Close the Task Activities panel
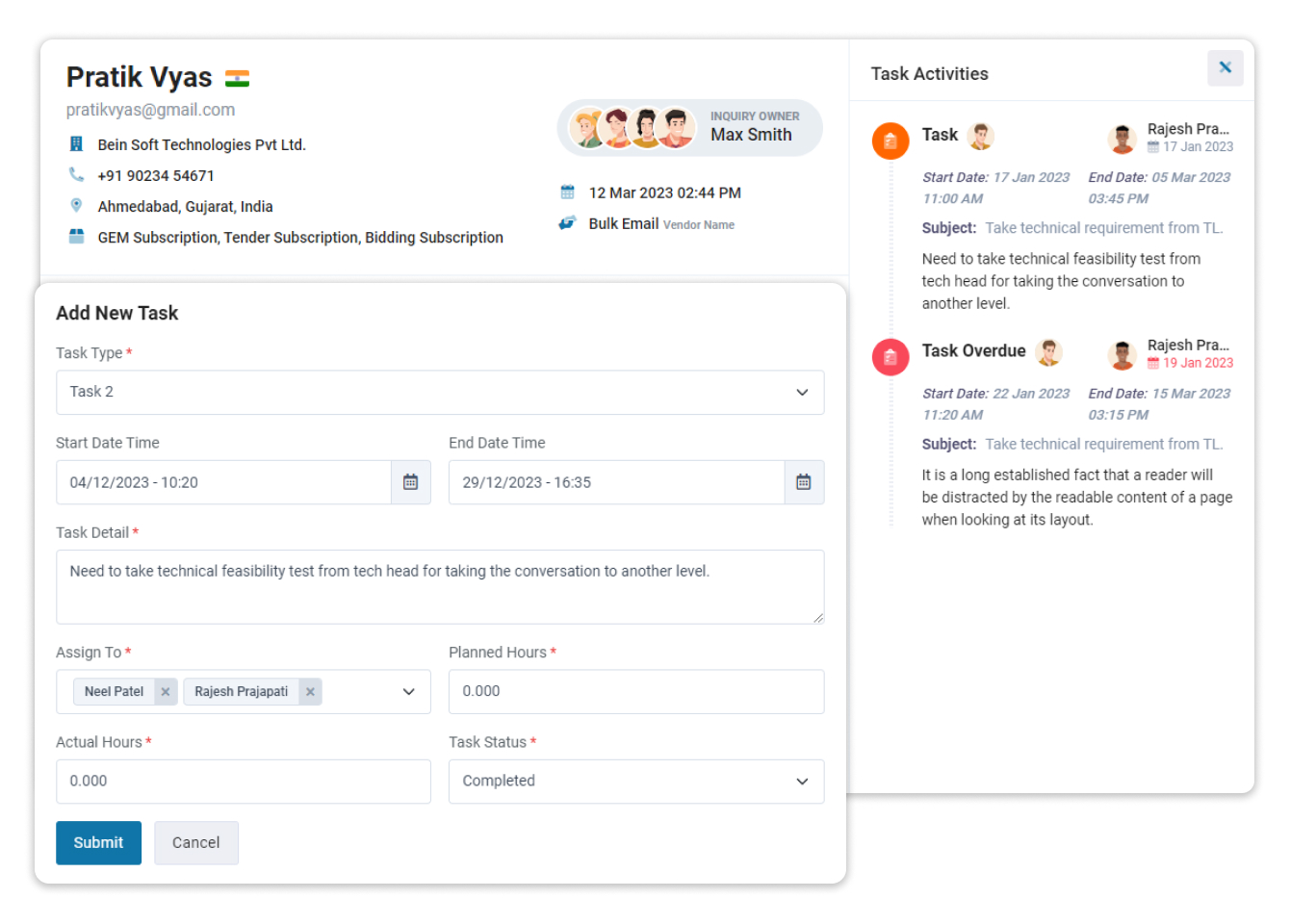 pyautogui.click(x=1225, y=67)
